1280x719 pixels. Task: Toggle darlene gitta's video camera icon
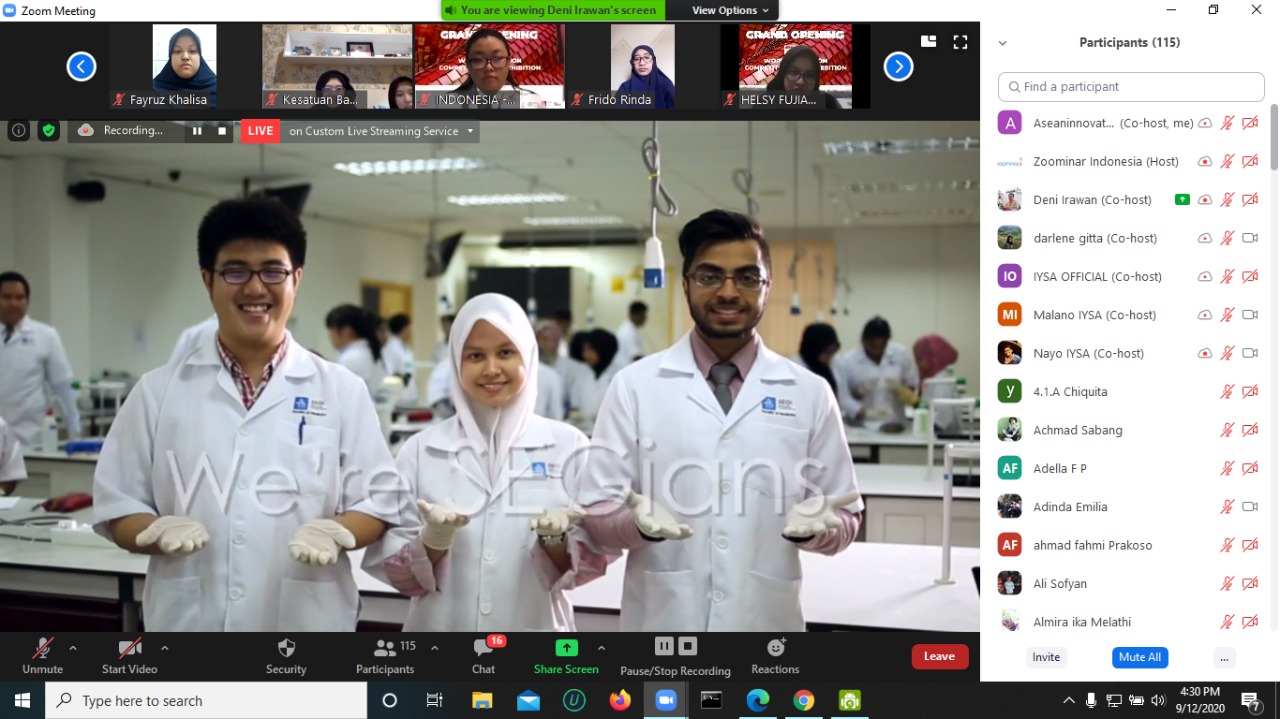click(x=1249, y=238)
